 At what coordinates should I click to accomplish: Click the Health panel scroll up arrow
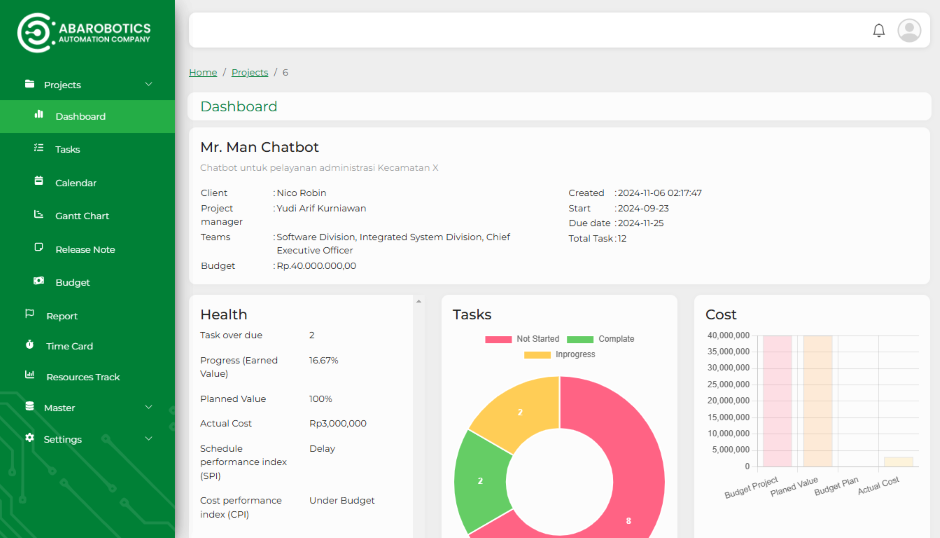418,302
